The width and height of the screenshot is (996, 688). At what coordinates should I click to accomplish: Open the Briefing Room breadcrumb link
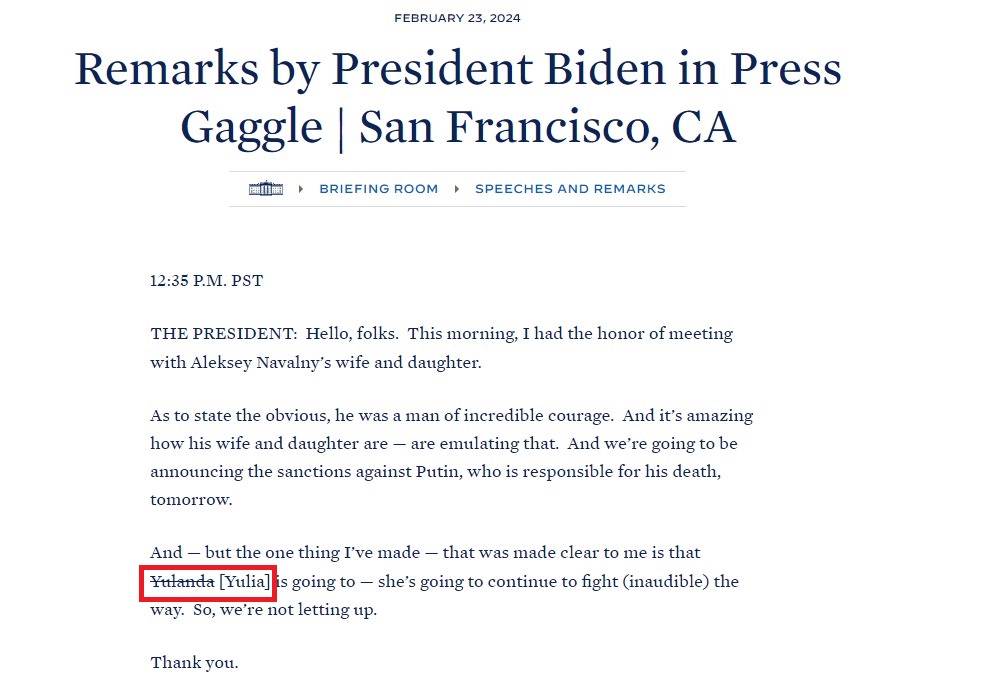pyautogui.click(x=378, y=189)
